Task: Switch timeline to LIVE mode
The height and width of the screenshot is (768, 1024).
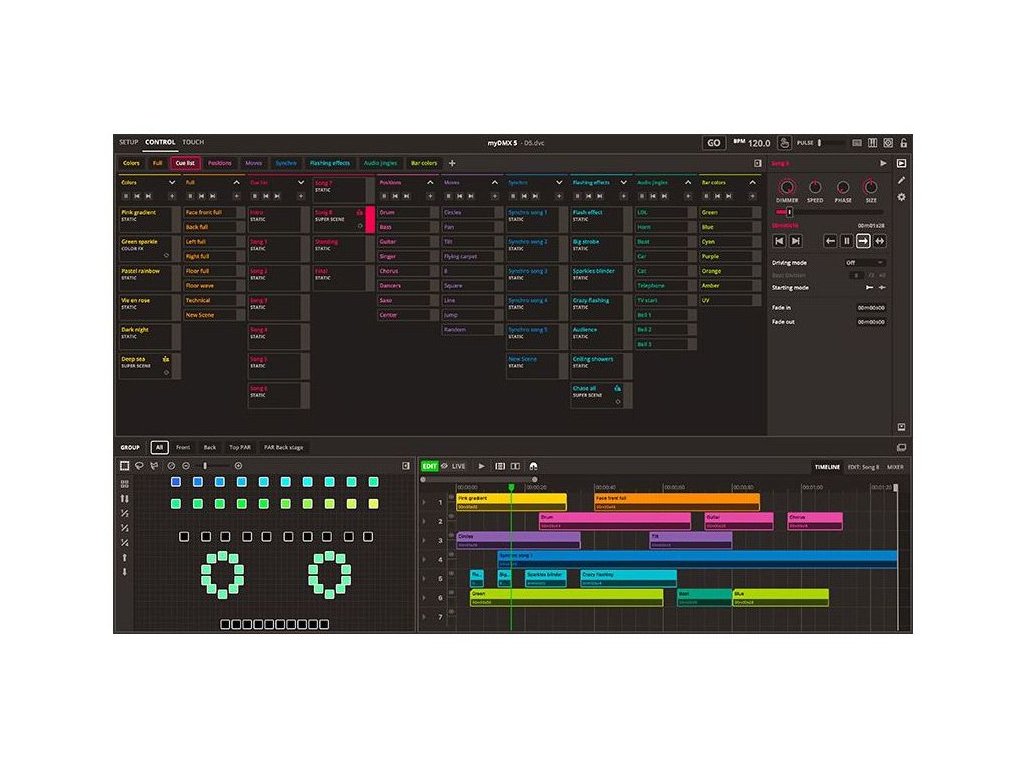Action: [x=454, y=466]
